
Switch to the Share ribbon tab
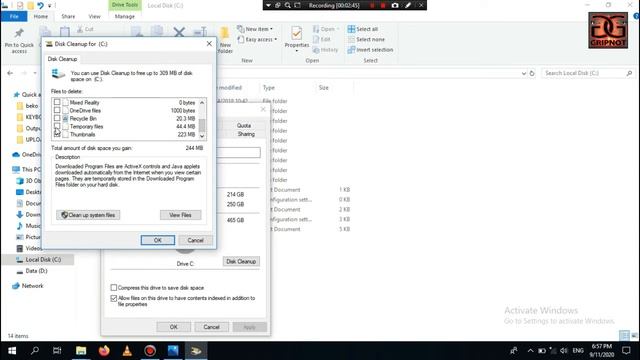pyautogui.click(x=68, y=16)
